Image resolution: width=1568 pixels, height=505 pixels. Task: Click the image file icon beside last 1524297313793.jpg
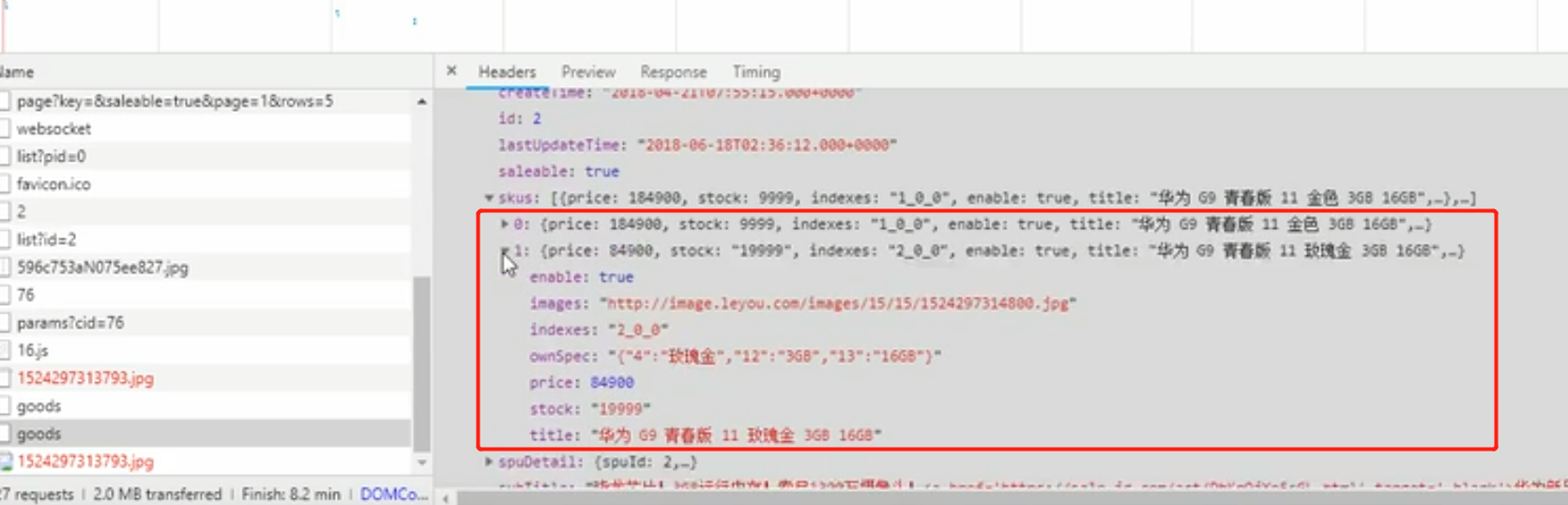(x=5, y=461)
